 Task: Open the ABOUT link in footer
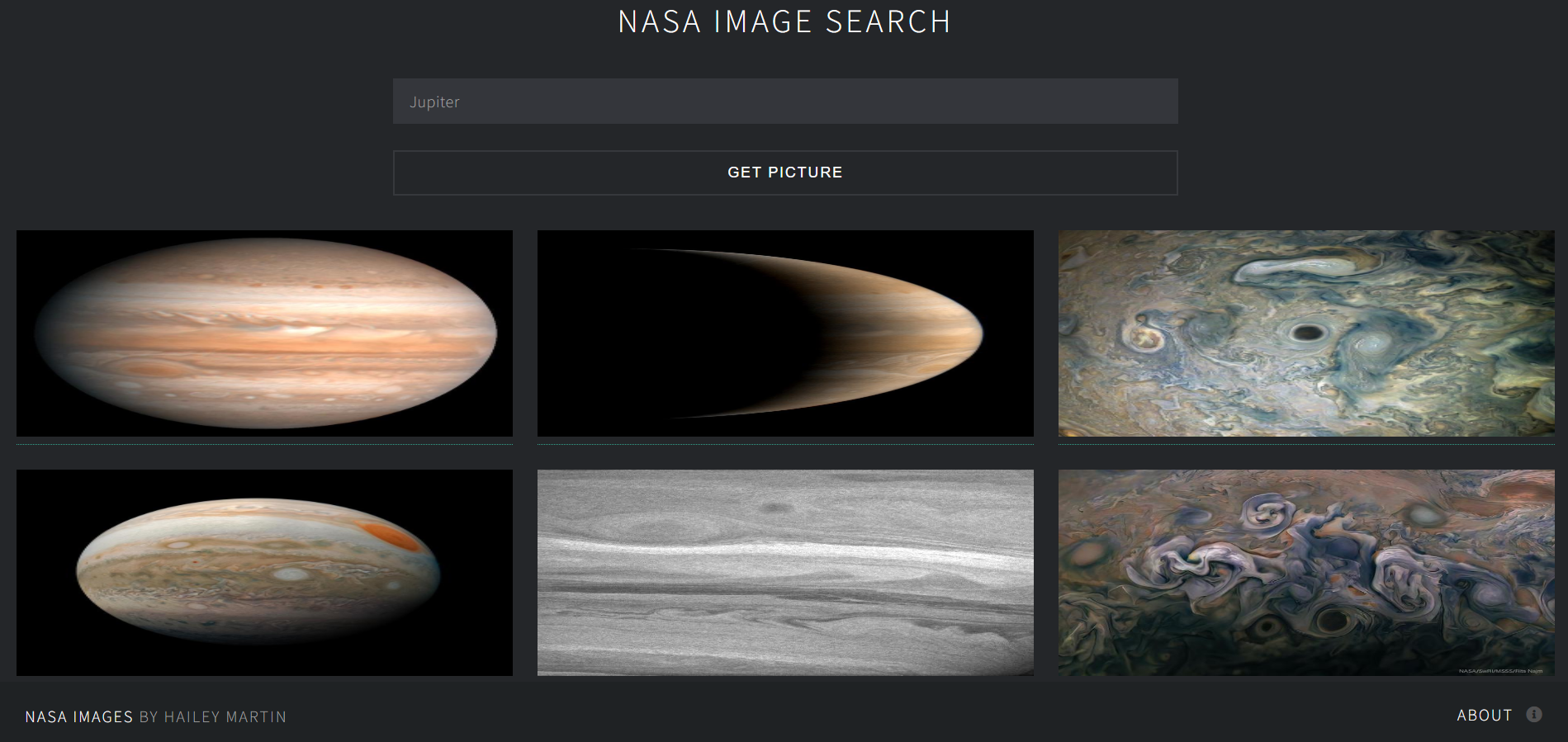coord(1484,716)
